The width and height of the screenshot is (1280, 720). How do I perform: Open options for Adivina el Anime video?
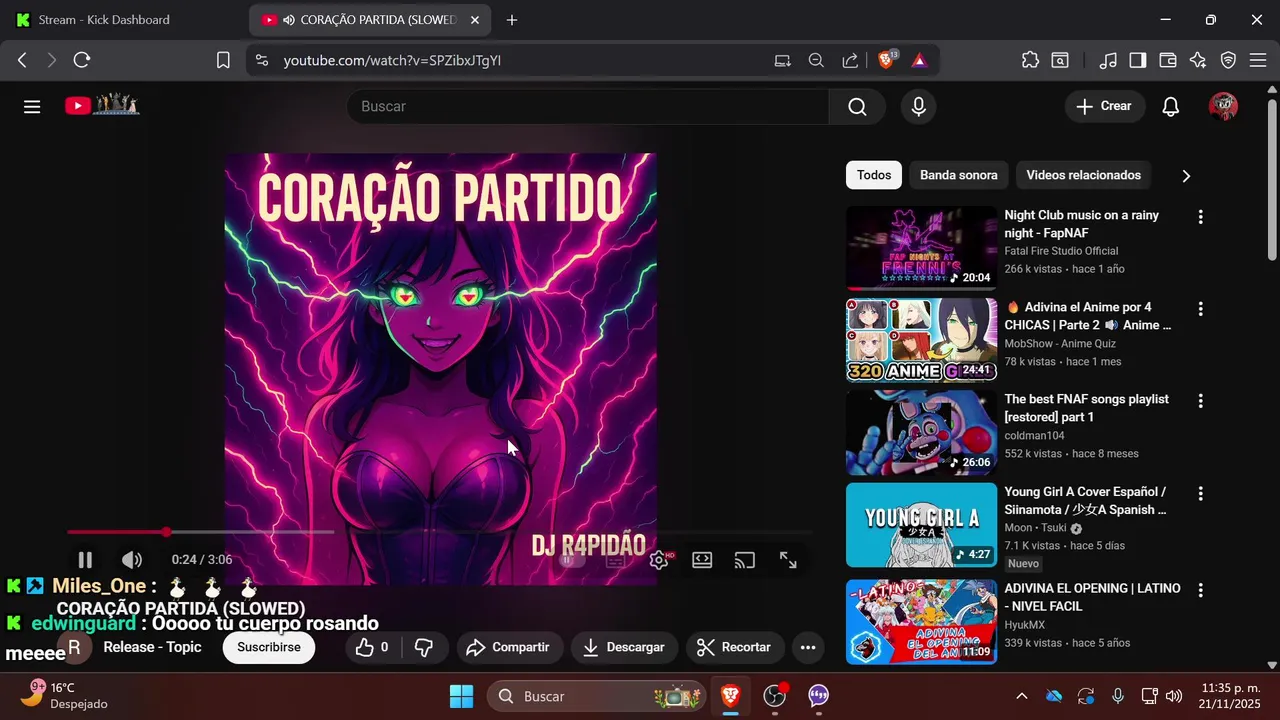1201,309
